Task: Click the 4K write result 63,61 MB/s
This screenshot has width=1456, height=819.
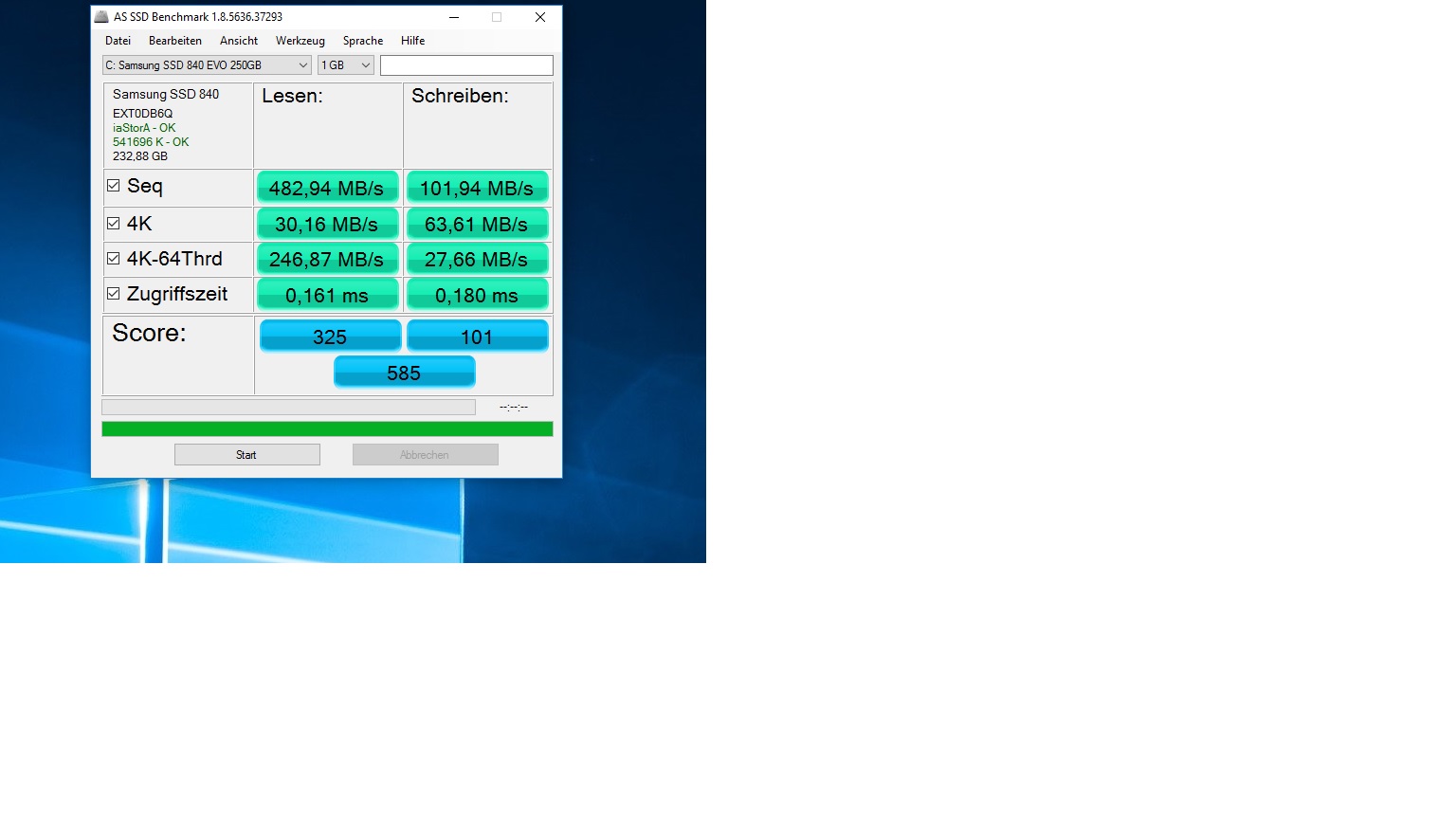Action: point(477,225)
